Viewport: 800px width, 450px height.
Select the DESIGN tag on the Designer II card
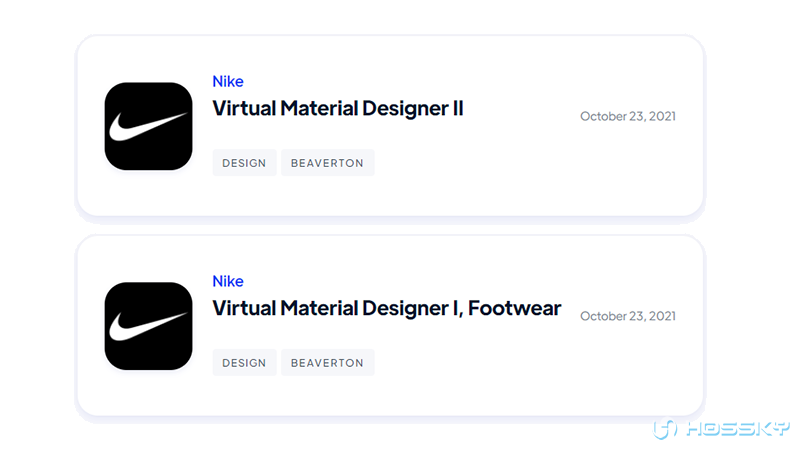244,163
